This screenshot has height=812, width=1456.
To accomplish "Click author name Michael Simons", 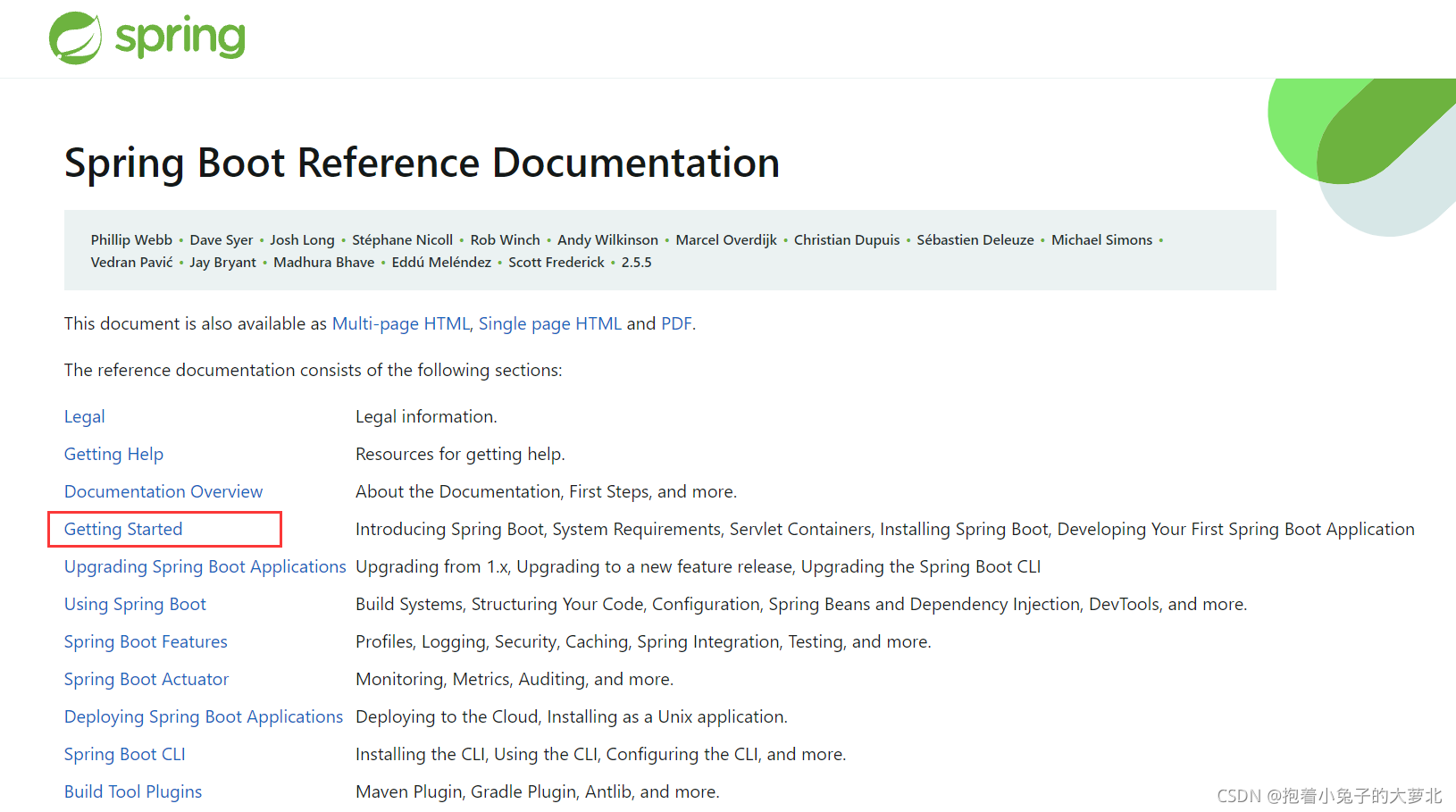I will point(1101,240).
